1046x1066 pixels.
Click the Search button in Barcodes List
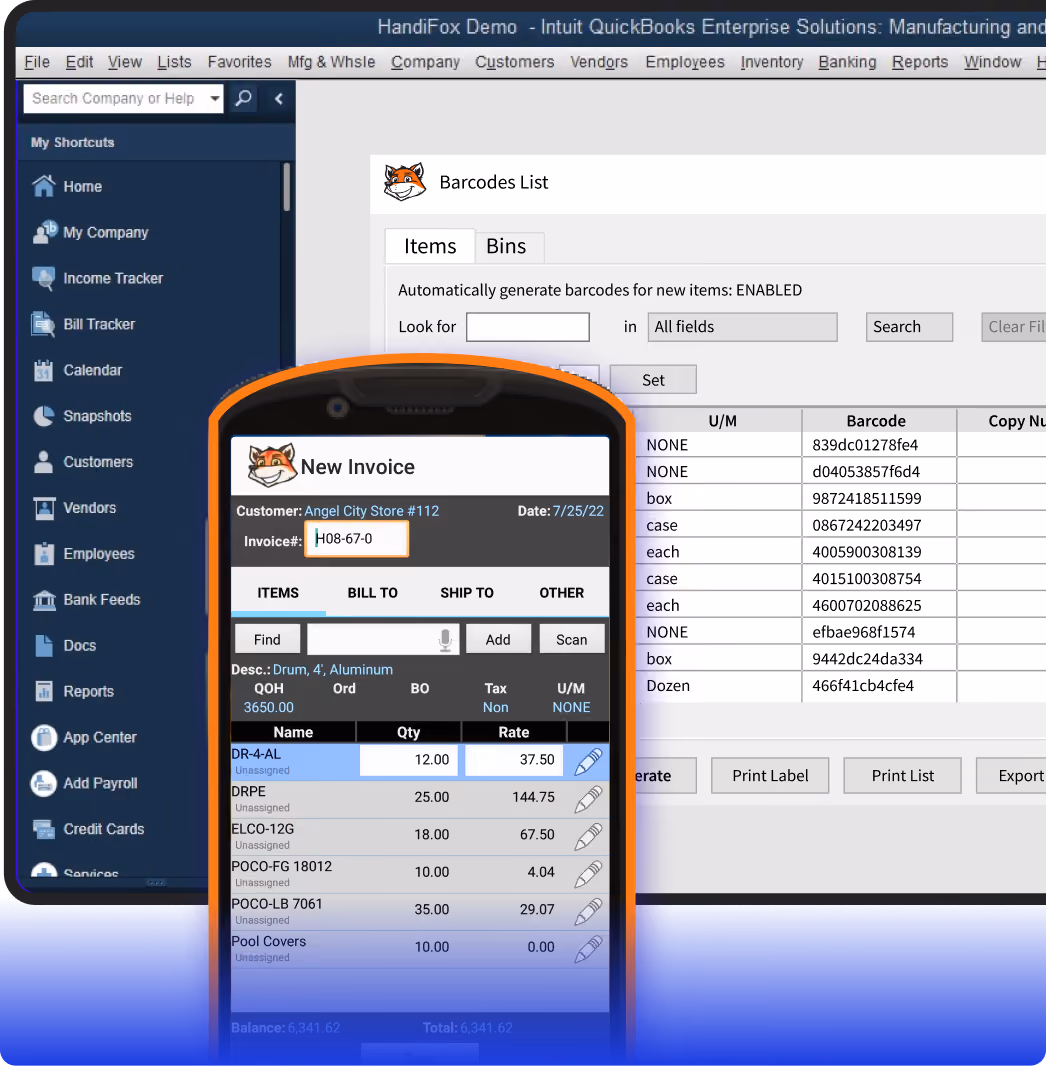pyautogui.click(x=909, y=327)
